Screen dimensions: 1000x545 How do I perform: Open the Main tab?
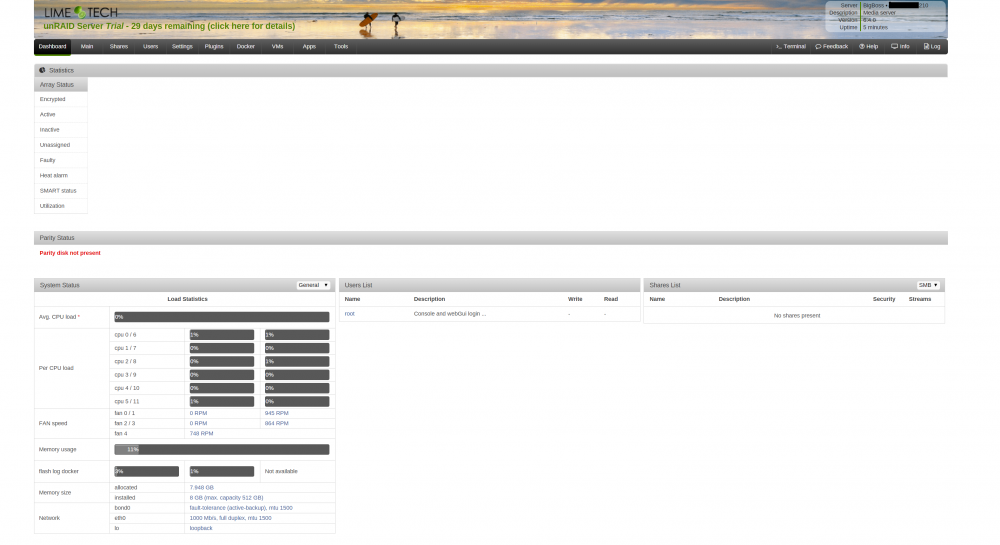click(x=87, y=47)
